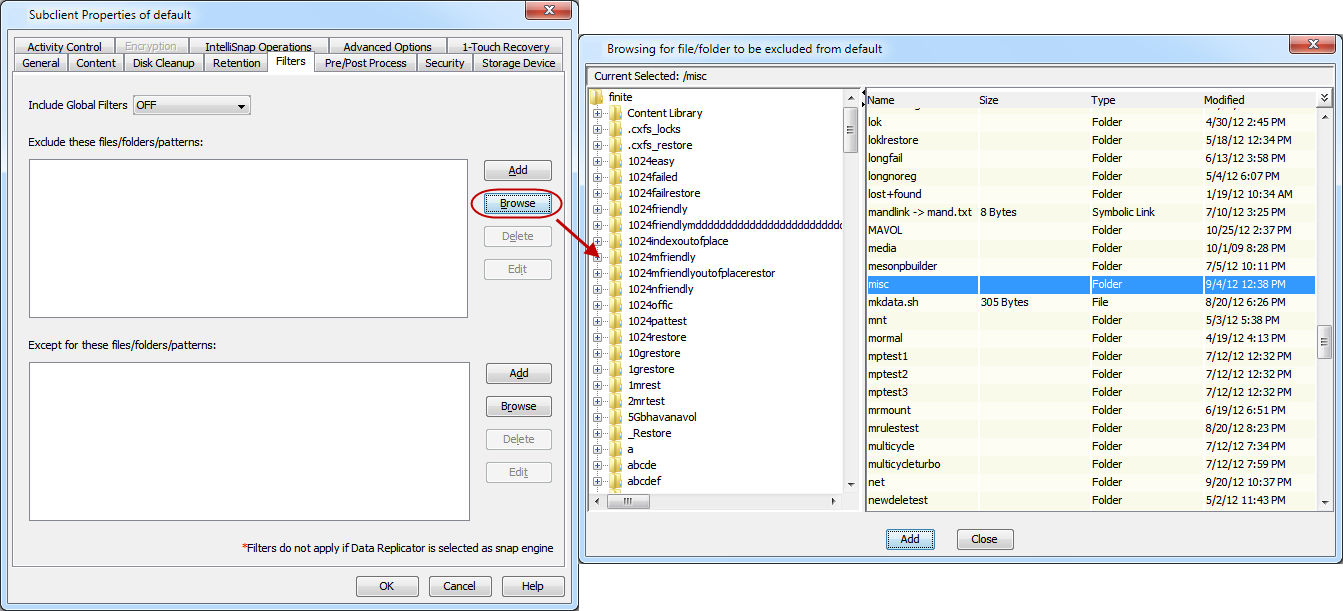Expand the 1024failed tree node
The height and width of the screenshot is (611, 1343).
[597, 177]
